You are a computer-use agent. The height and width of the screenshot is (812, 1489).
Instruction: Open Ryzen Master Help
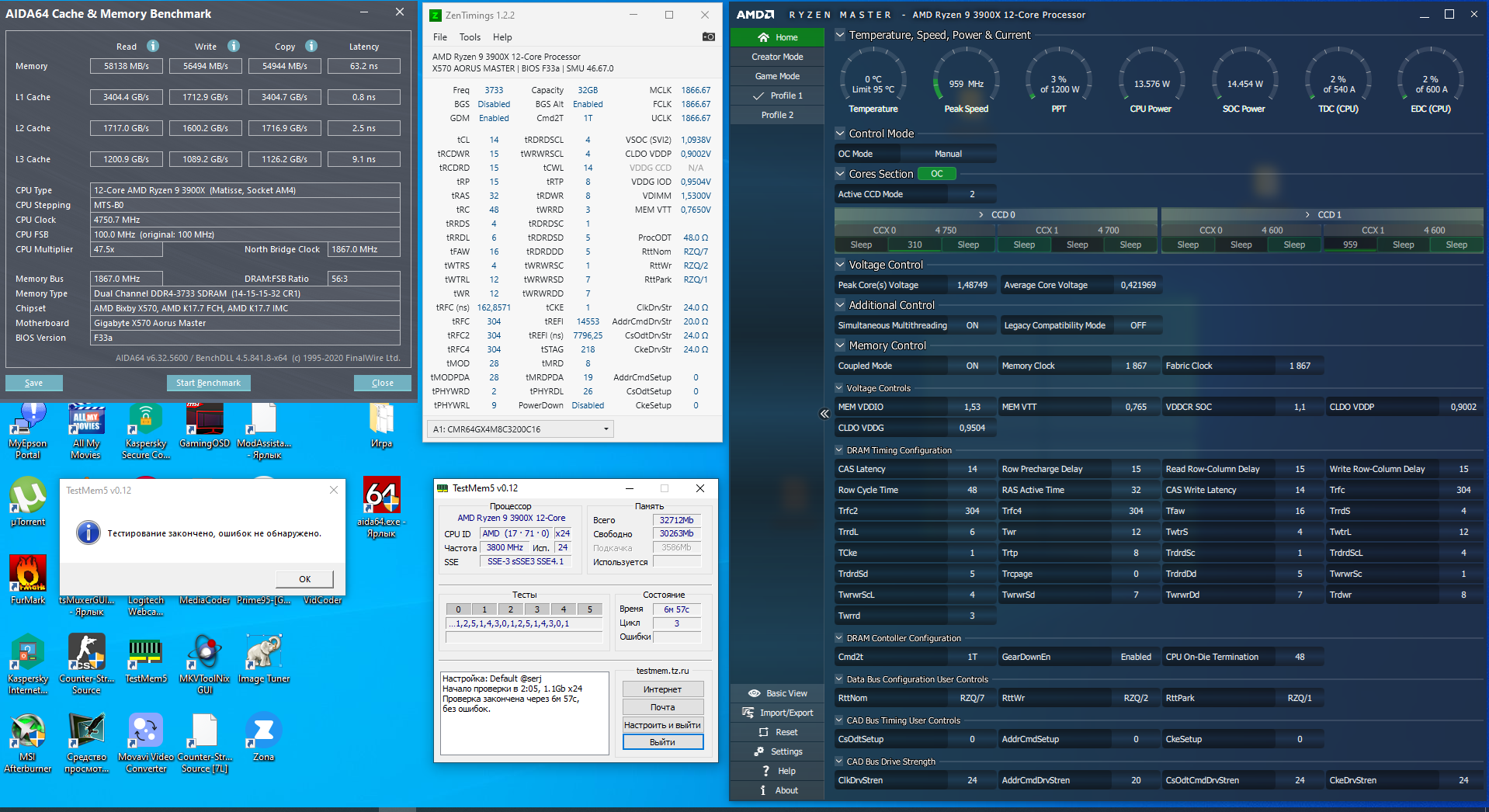pyautogui.click(x=778, y=771)
